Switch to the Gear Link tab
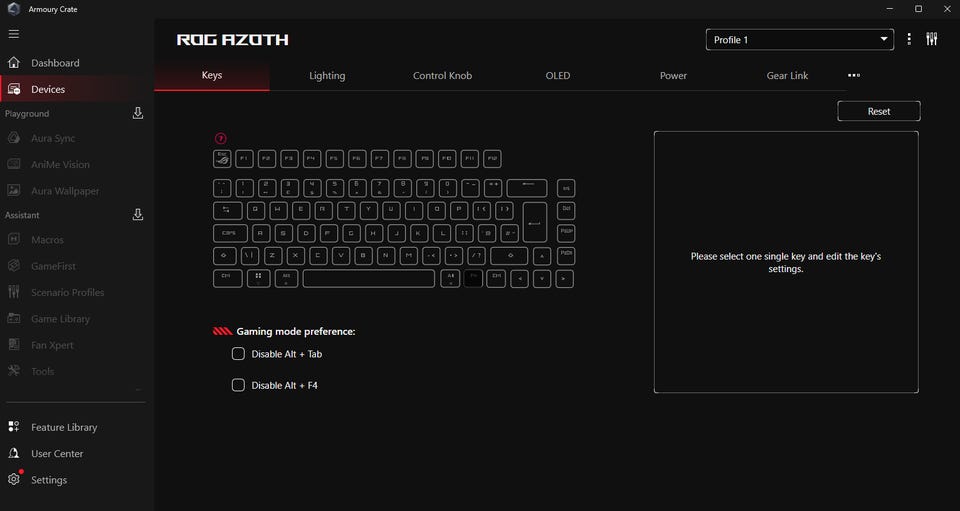This screenshot has height=511, width=960. pyautogui.click(x=787, y=75)
